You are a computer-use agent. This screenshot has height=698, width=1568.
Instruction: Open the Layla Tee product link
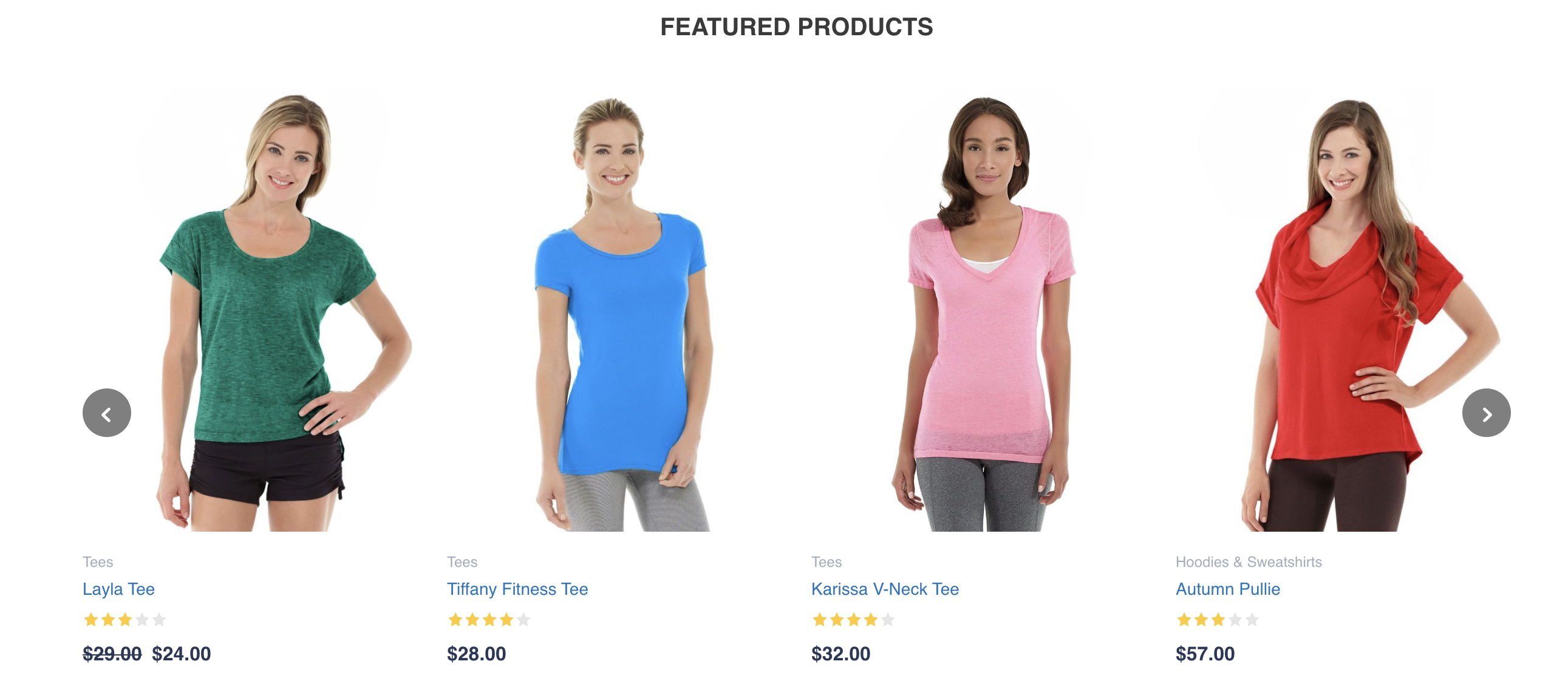click(x=118, y=589)
